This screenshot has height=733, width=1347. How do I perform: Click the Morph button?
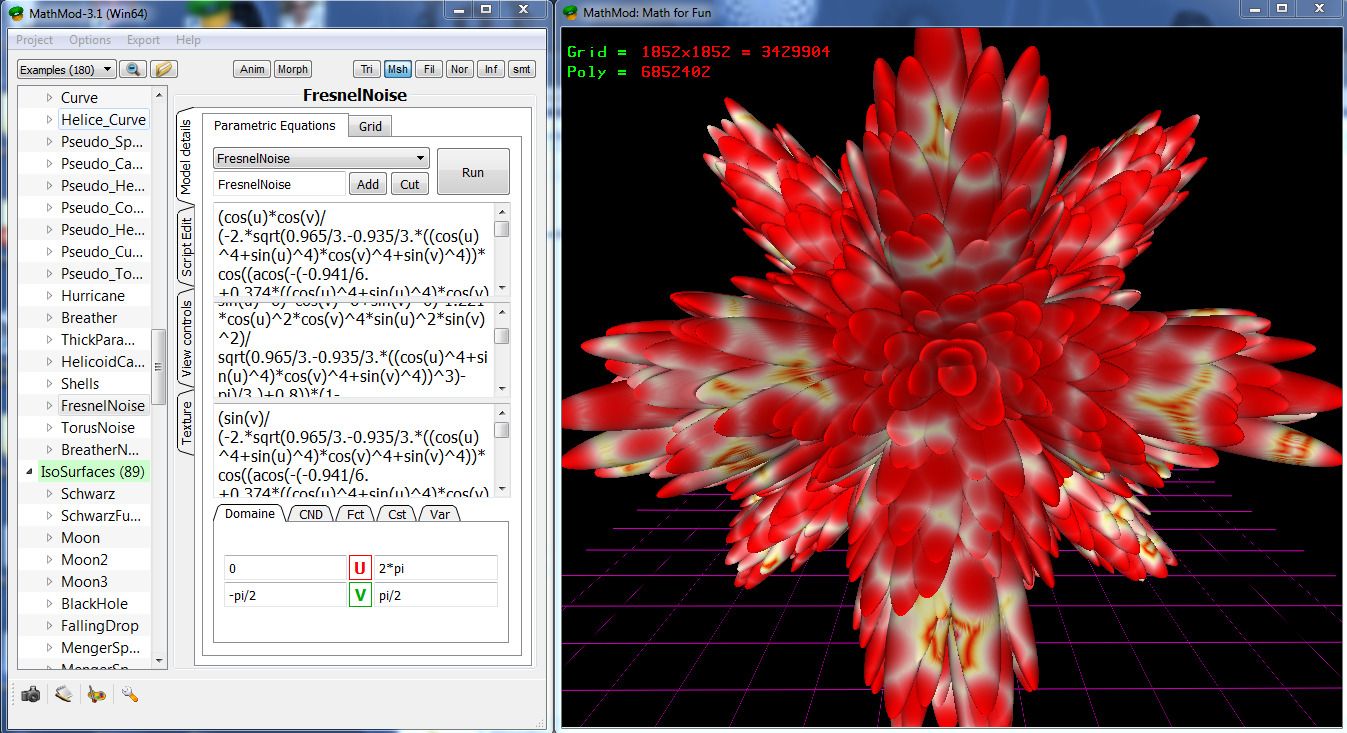coord(292,69)
